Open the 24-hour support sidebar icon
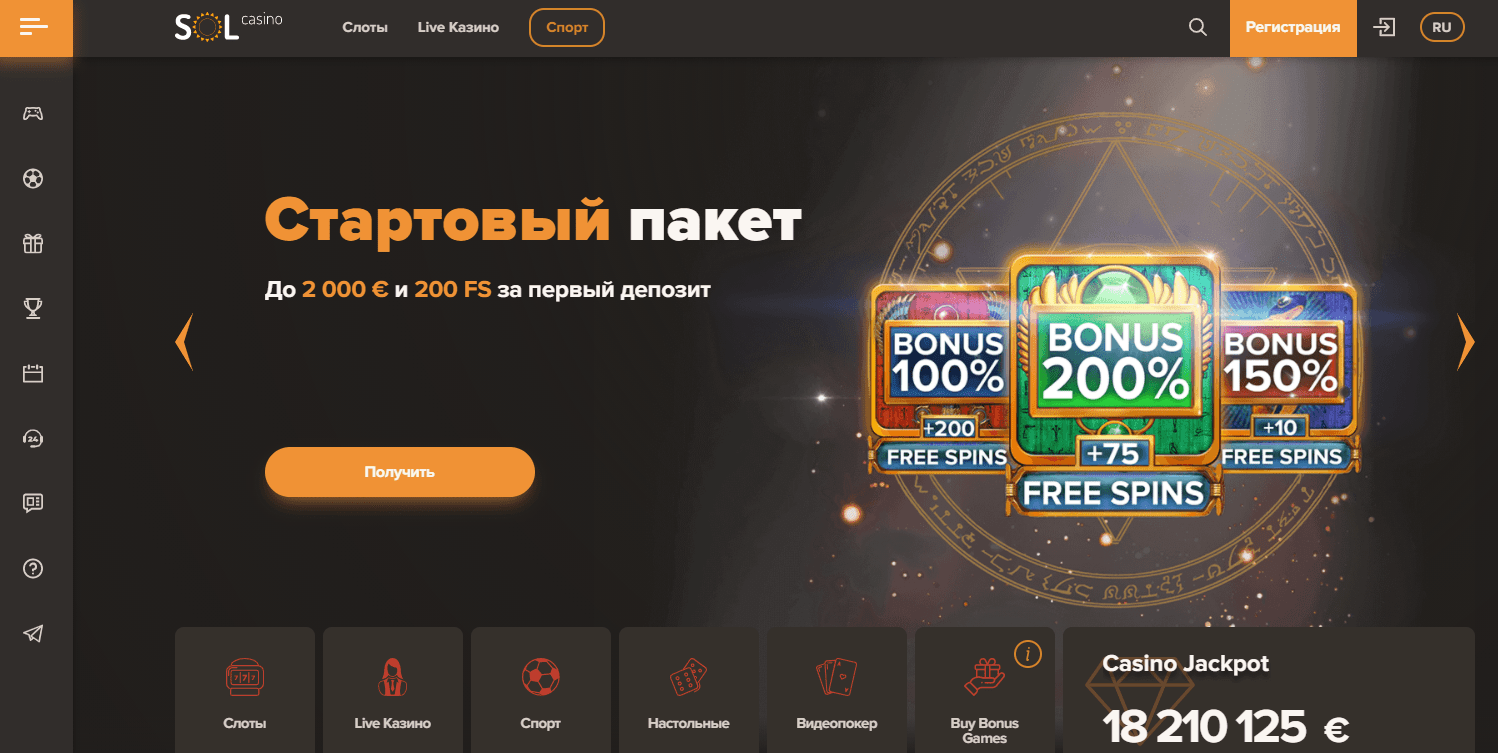The width and height of the screenshot is (1498, 753). click(33, 439)
